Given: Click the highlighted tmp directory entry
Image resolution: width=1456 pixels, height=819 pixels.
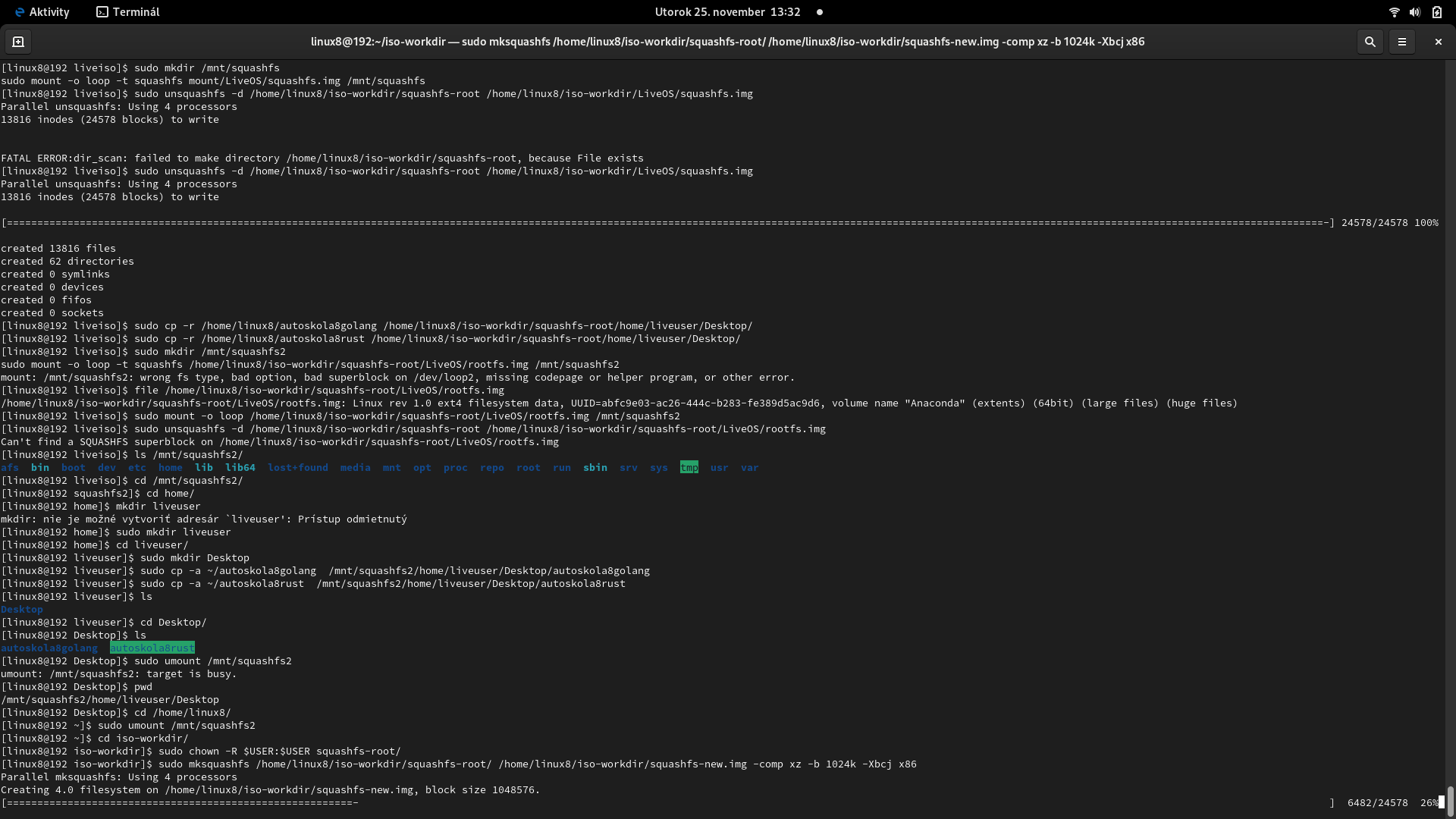Looking at the screenshot, I should (x=689, y=467).
